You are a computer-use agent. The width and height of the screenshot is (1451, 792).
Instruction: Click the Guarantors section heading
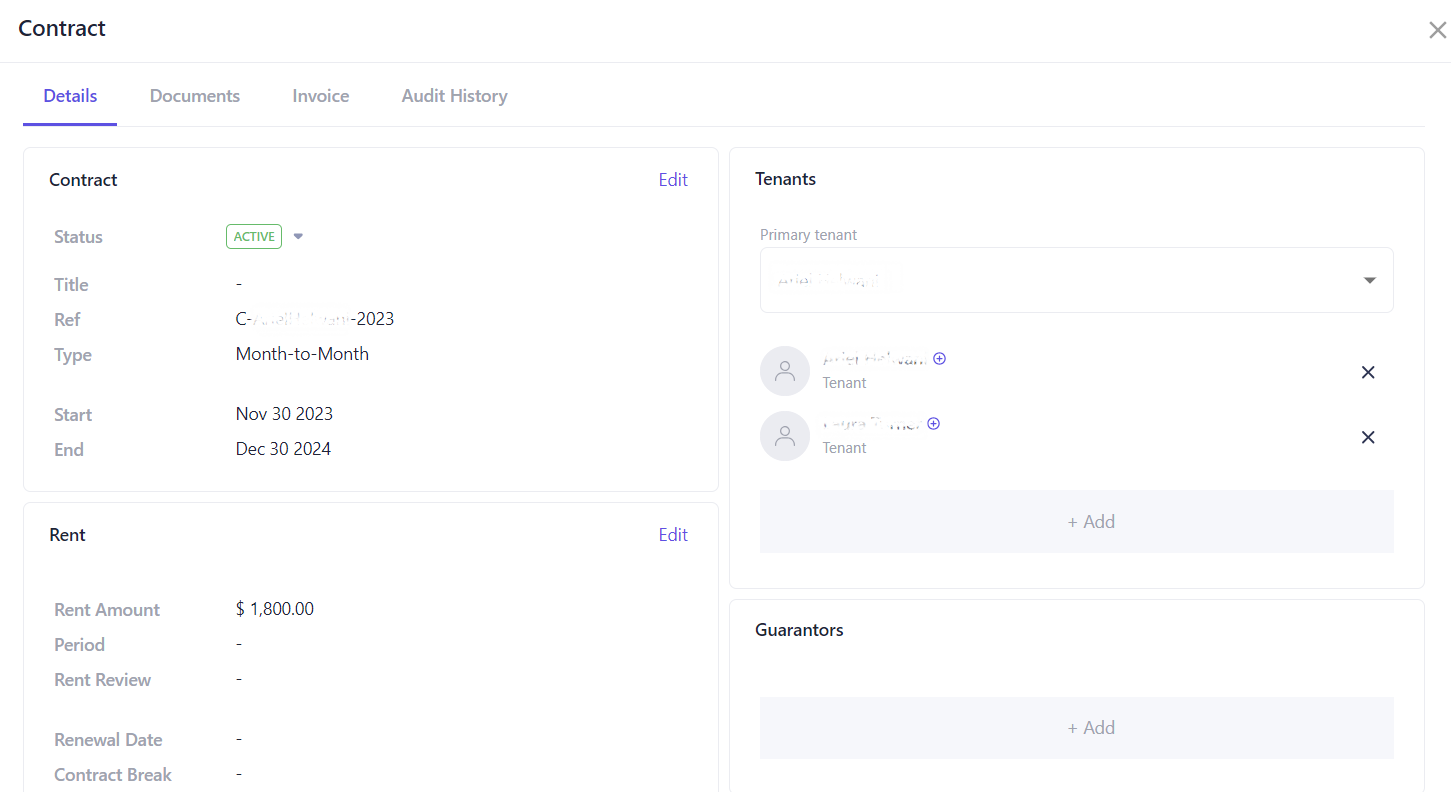[x=799, y=630]
